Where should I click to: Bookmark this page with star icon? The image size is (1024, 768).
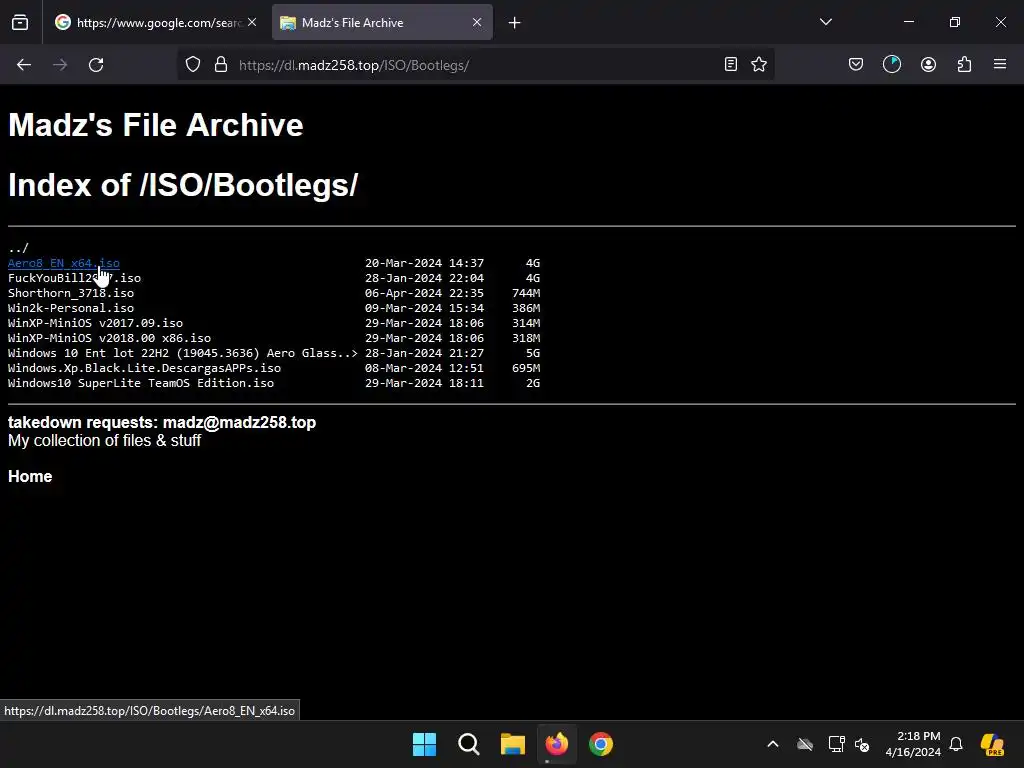[x=759, y=64]
